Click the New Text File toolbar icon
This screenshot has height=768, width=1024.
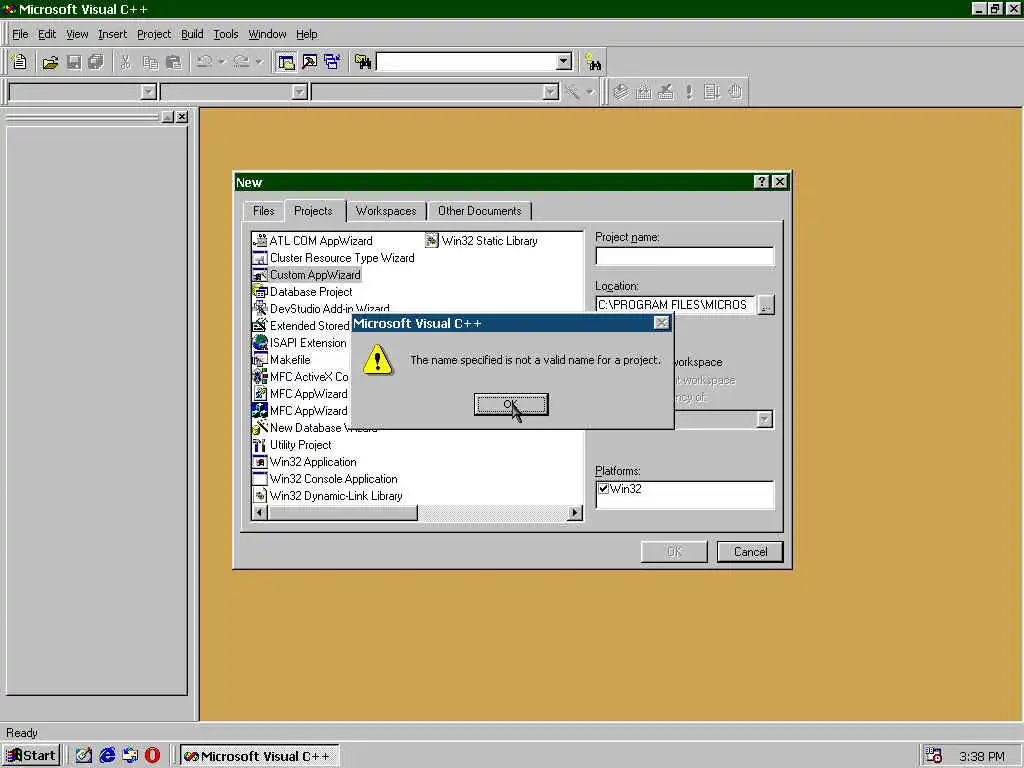pyautogui.click(x=20, y=62)
